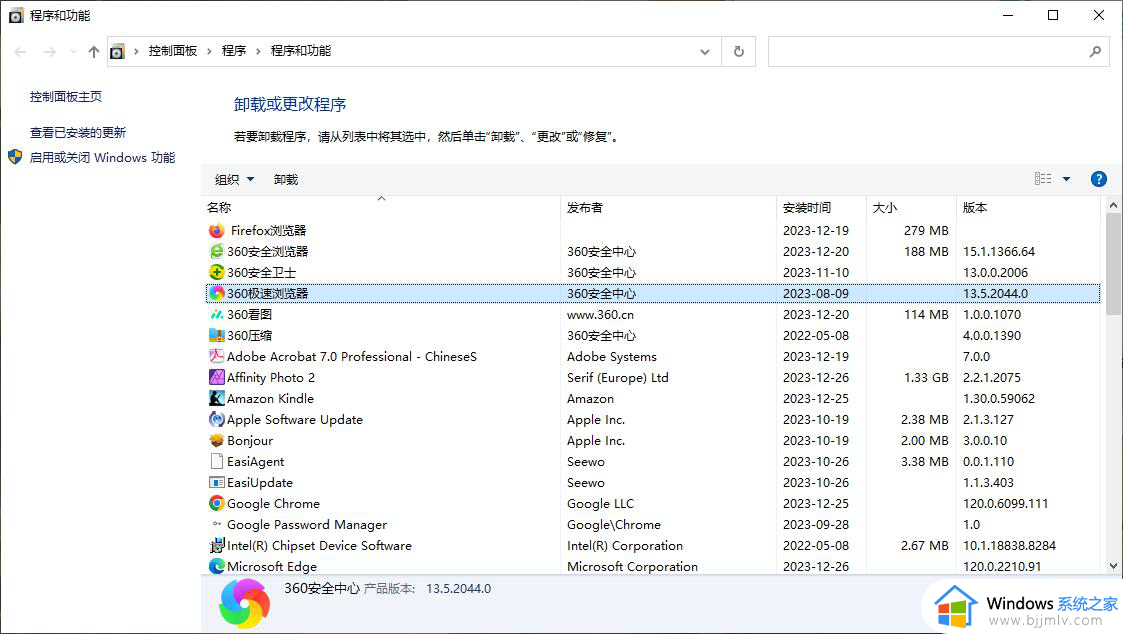The width and height of the screenshot is (1123, 634).
Task: Click the Intel Chipset Device Software icon
Action: (x=216, y=545)
